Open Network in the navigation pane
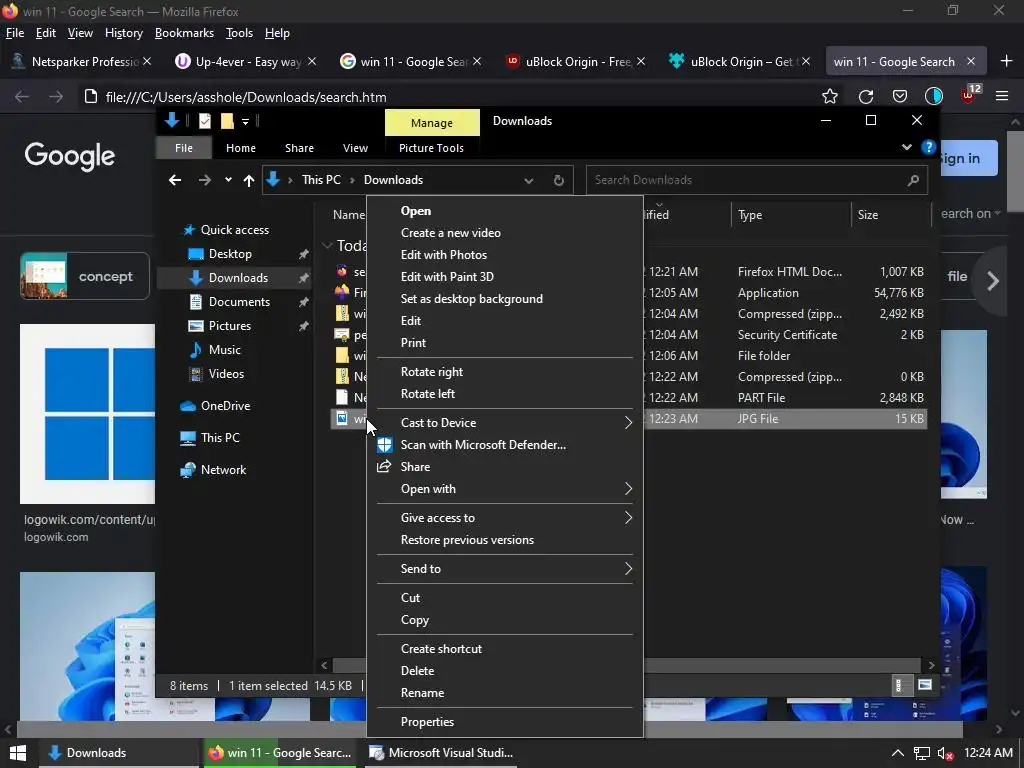 223,470
